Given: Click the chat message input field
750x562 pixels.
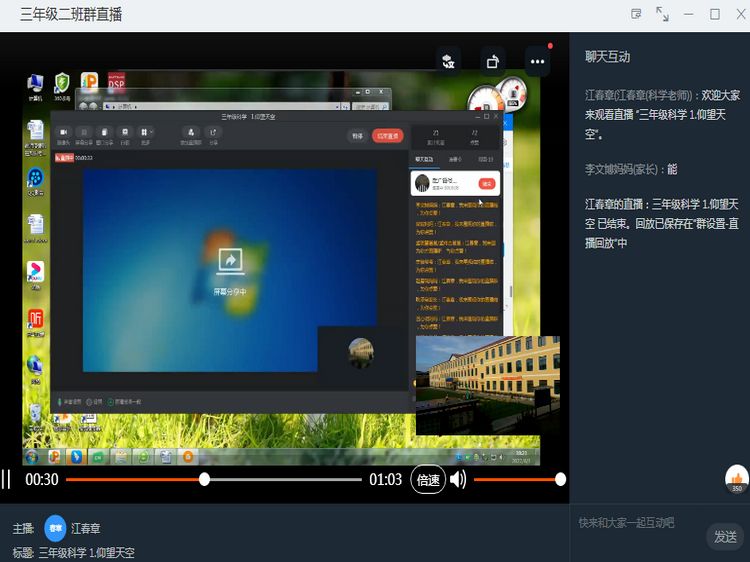Looking at the screenshot, I should pyautogui.click(x=638, y=523).
